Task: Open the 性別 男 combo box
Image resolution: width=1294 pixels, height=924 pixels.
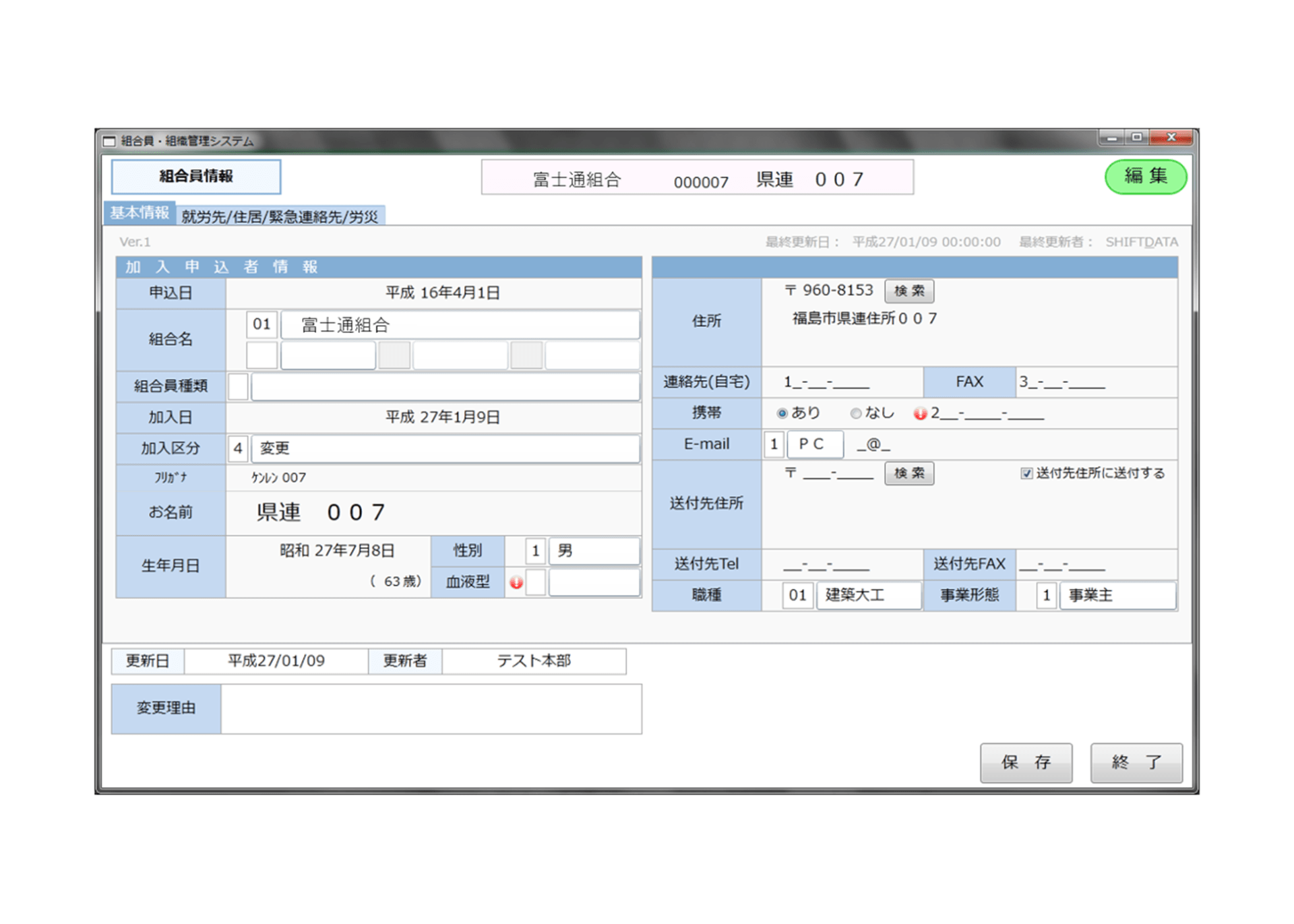Action: tap(593, 551)
